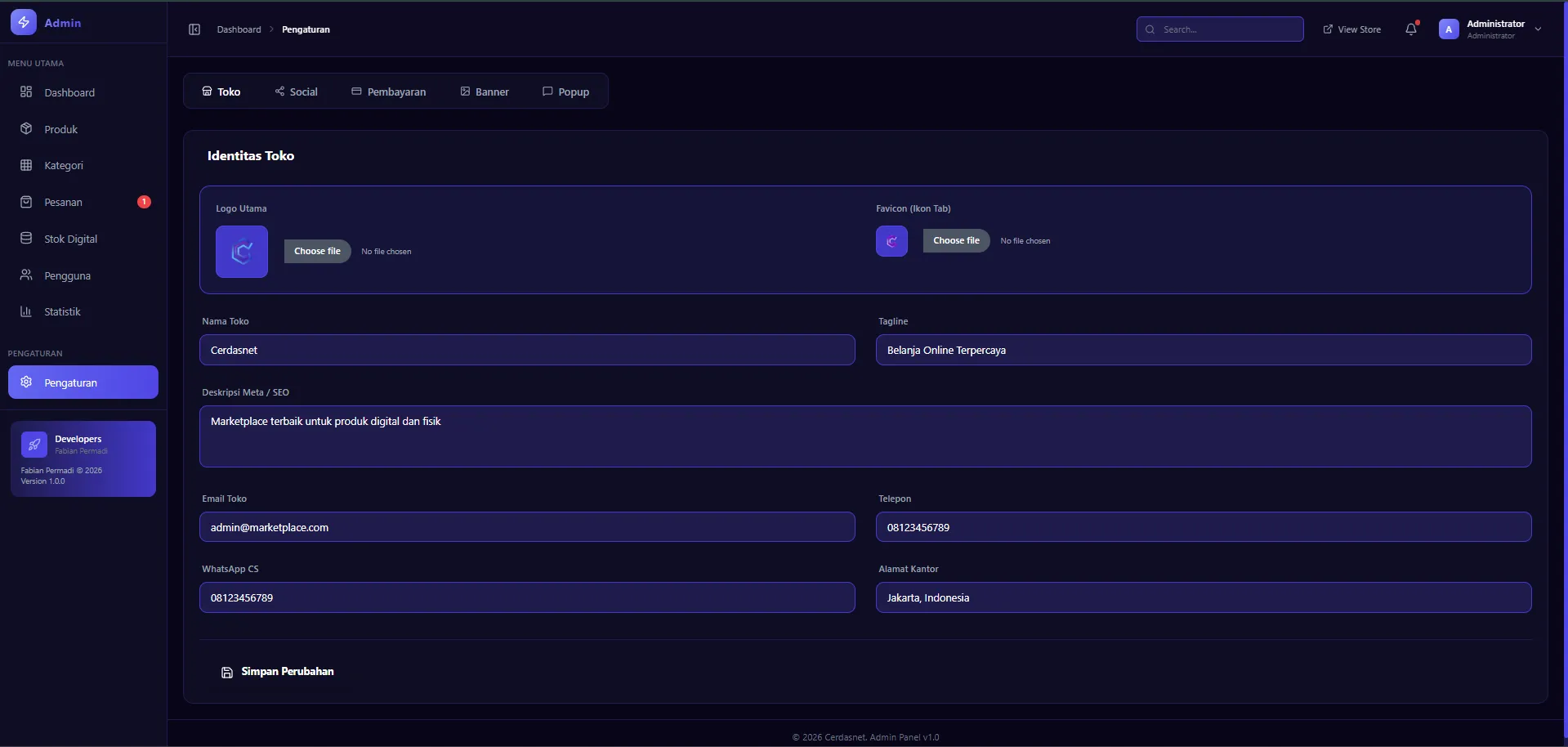Choose file for Favicon
This screenshot has height=747, width=1568.
pos(956,240)
